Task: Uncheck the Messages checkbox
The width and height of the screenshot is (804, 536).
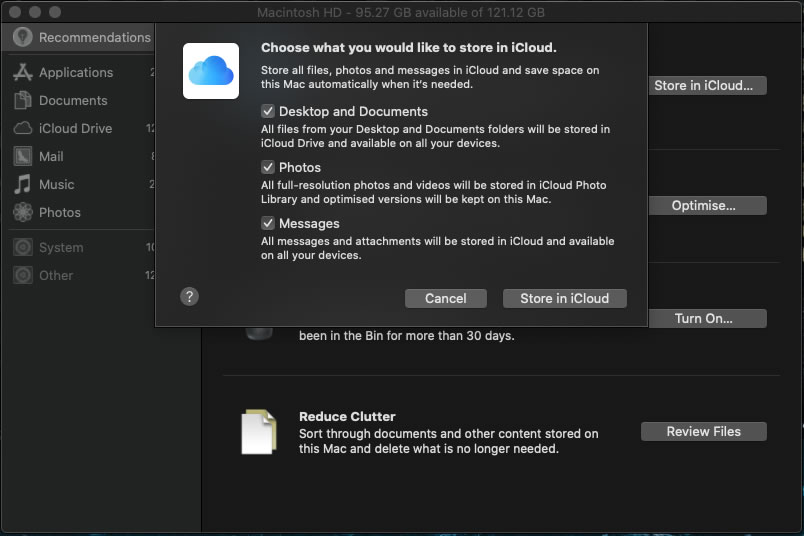Action: point(268,223)
